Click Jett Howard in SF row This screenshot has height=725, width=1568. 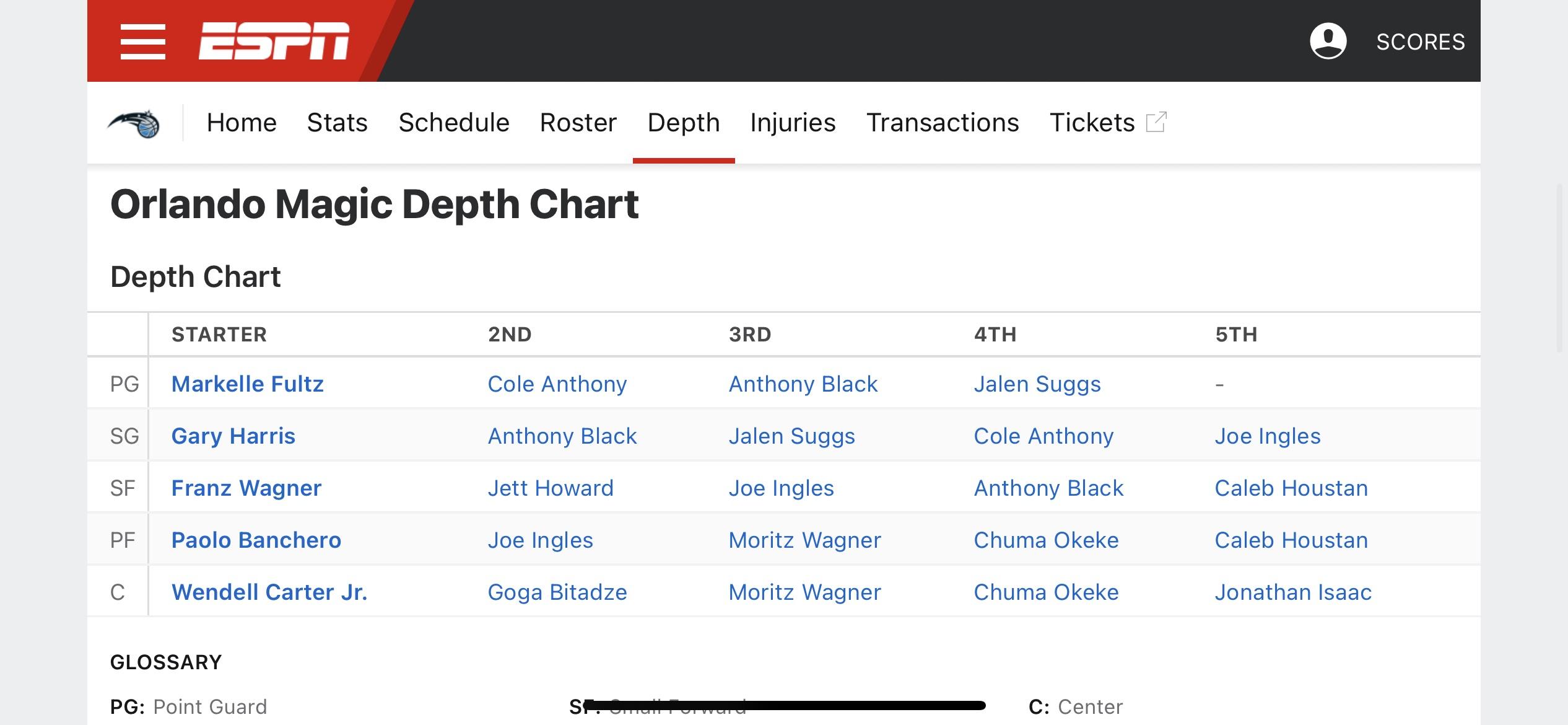pyautogui.click(x=550, y=488)
